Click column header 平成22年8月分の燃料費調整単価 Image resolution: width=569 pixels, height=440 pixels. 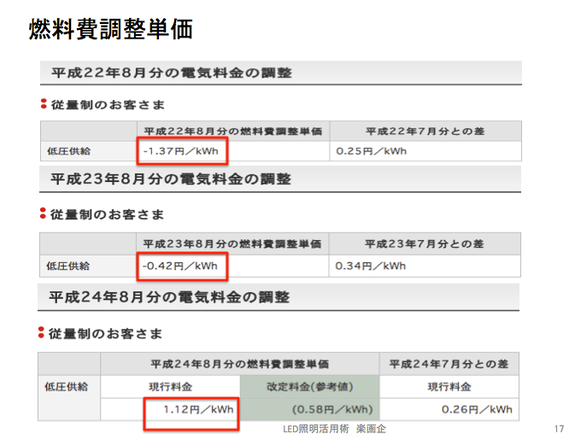(x=233, y=131)
